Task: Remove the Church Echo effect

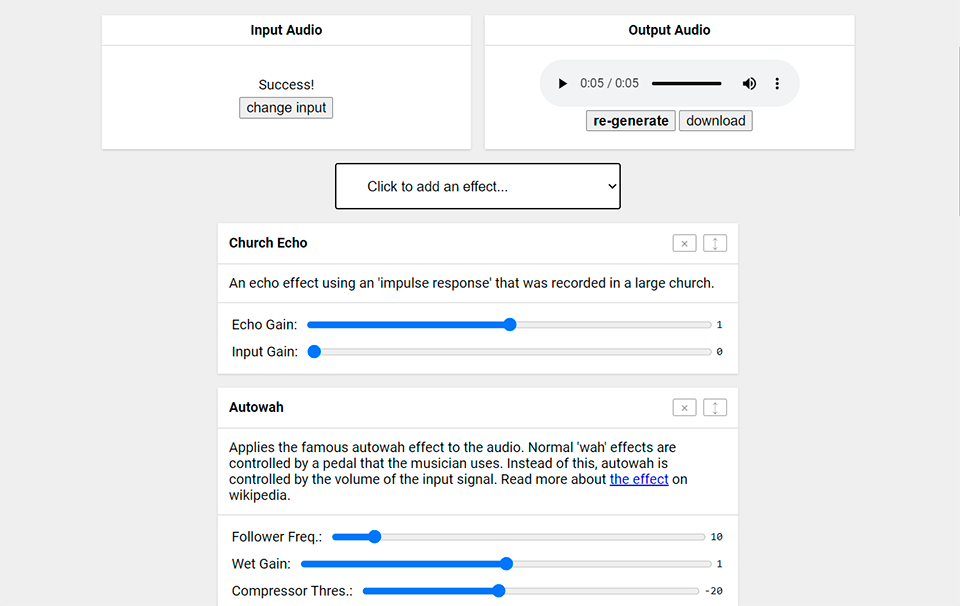Action: tap(684, 243)
